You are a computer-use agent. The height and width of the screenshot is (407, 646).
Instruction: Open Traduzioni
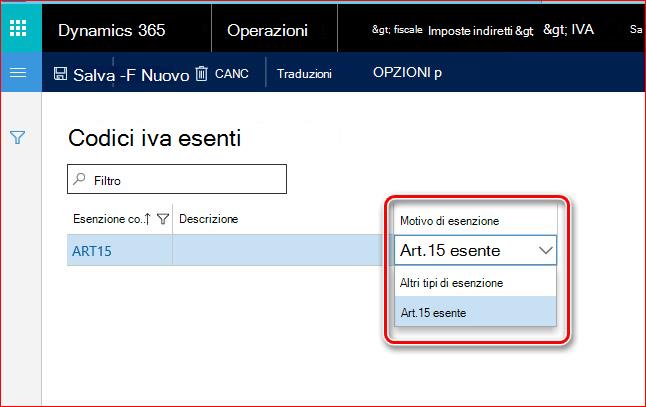(304, 74)
